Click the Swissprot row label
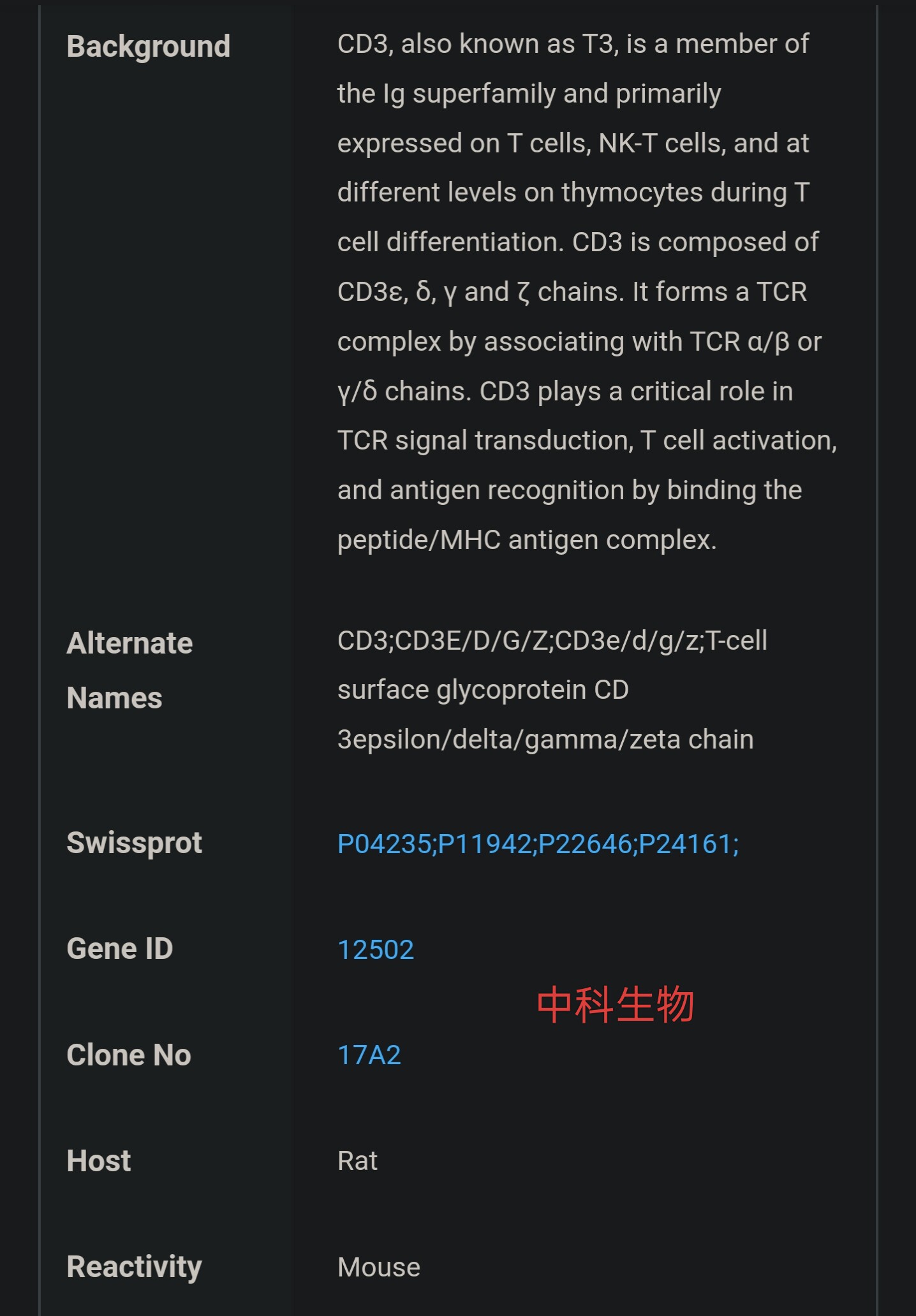Screen dimensions: 916x1316 [x=135, y=843]
